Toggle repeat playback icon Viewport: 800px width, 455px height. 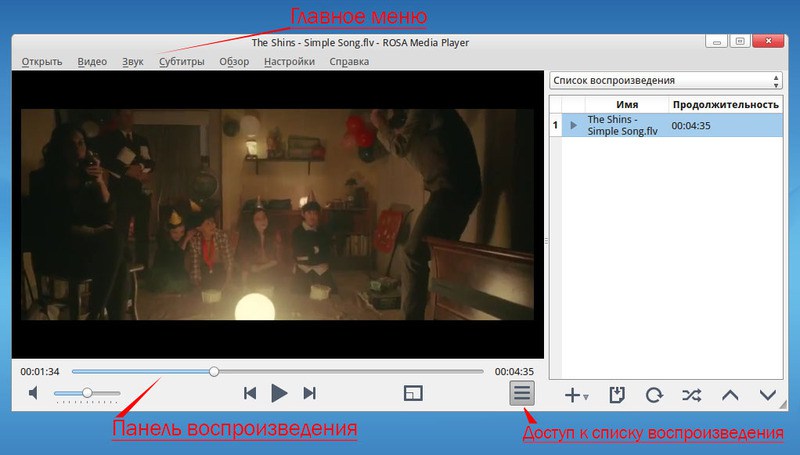click(654, 395)
